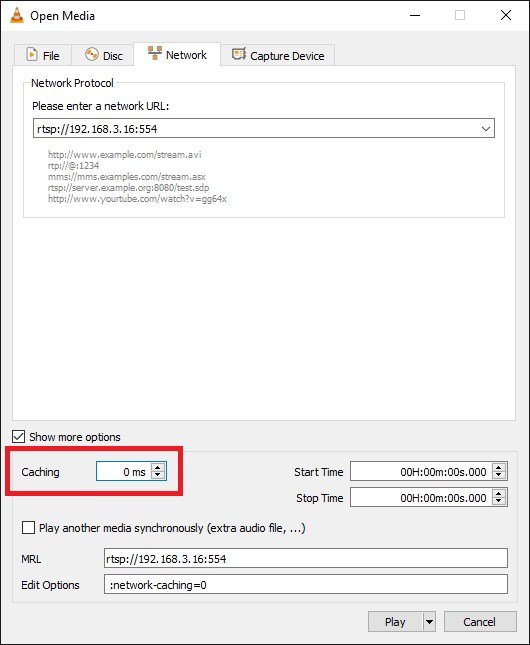Decrease Caching value with down arrow
The width and height of the screenshot is (530, 645).
click(158, 475)
